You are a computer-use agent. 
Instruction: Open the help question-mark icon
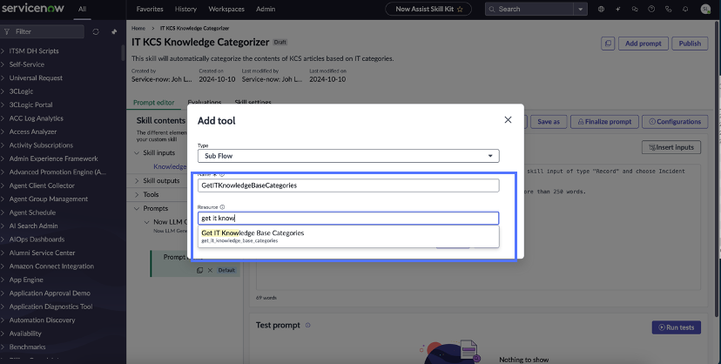click(652, 9)
